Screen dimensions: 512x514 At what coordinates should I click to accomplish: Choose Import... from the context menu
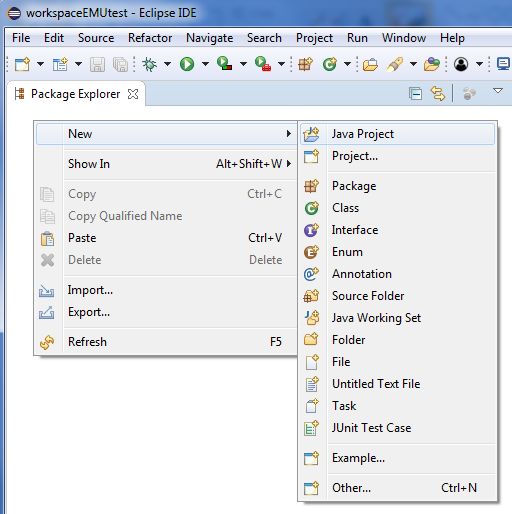(x=166, y=290)
